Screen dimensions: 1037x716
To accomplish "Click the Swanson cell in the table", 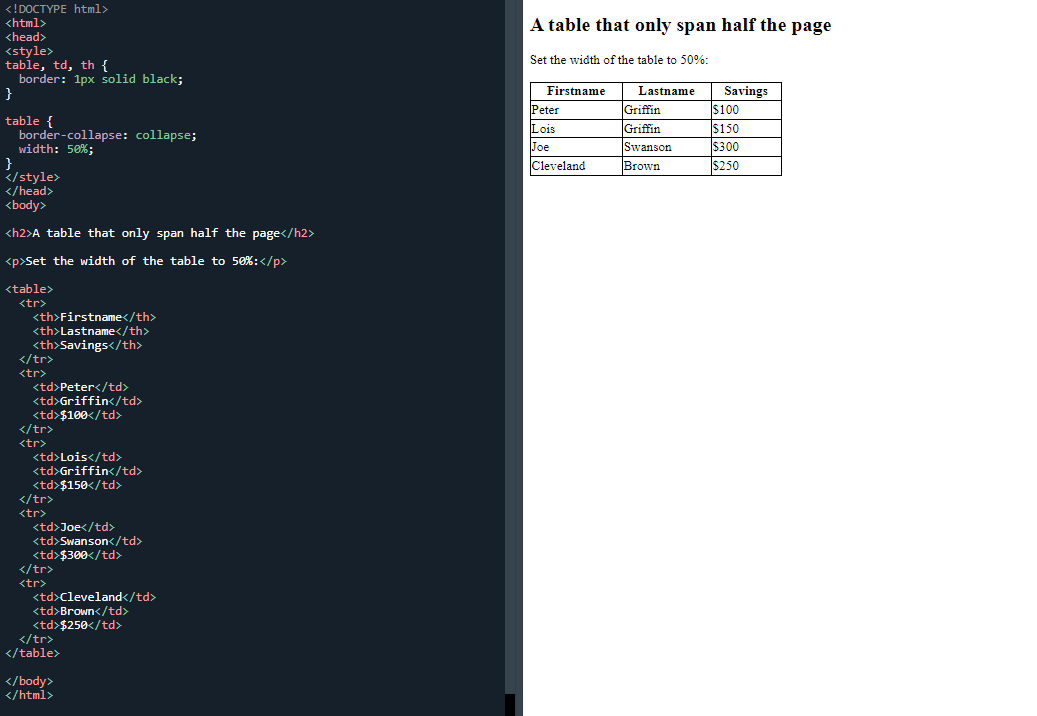I will coord(648,147).
